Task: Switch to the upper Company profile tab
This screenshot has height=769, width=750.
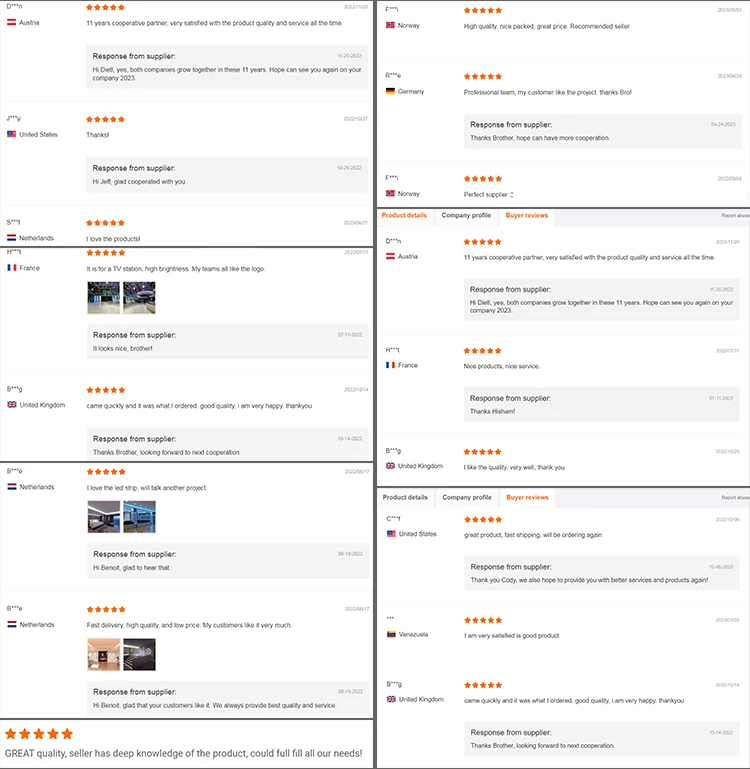Action: (466, 215)
